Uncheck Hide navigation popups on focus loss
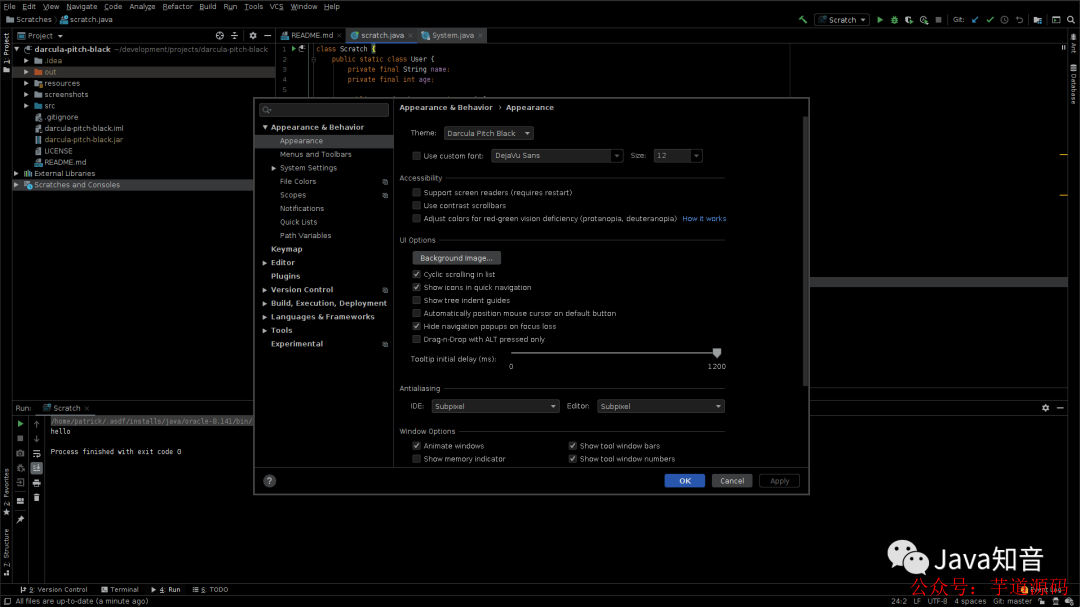This screenshot has width=1080, height=607. [x=416, y=327]
